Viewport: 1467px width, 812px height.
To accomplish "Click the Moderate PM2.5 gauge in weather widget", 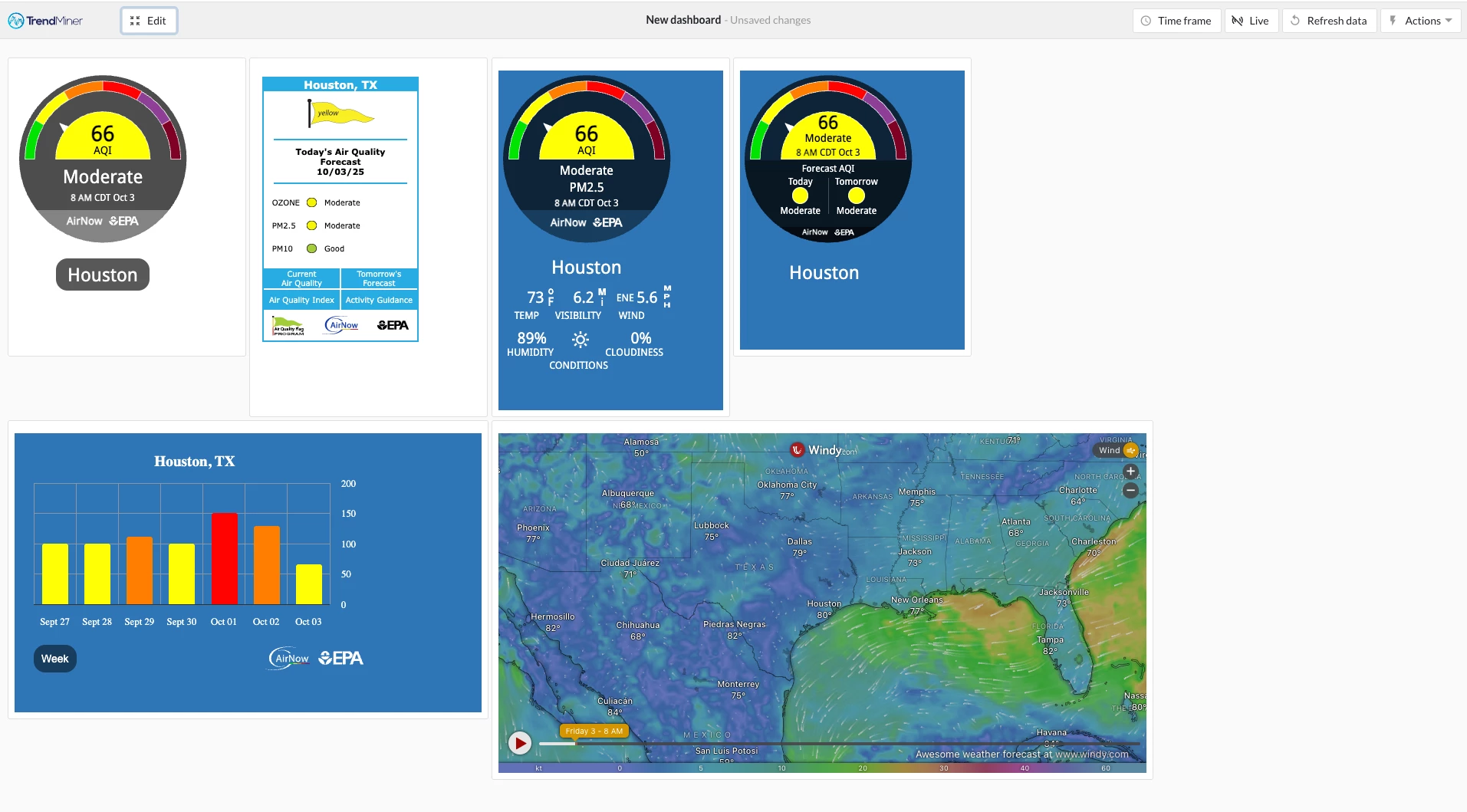I will [x=587, y=159].
